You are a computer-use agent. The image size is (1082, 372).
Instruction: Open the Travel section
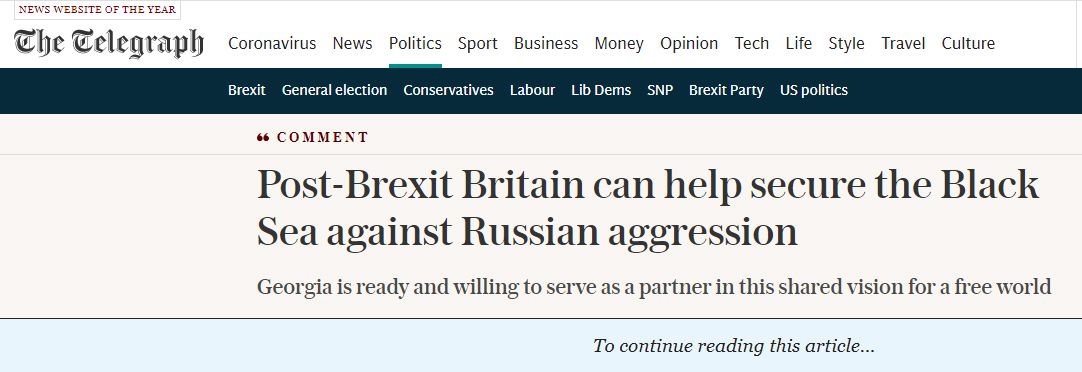pos(903,43)
